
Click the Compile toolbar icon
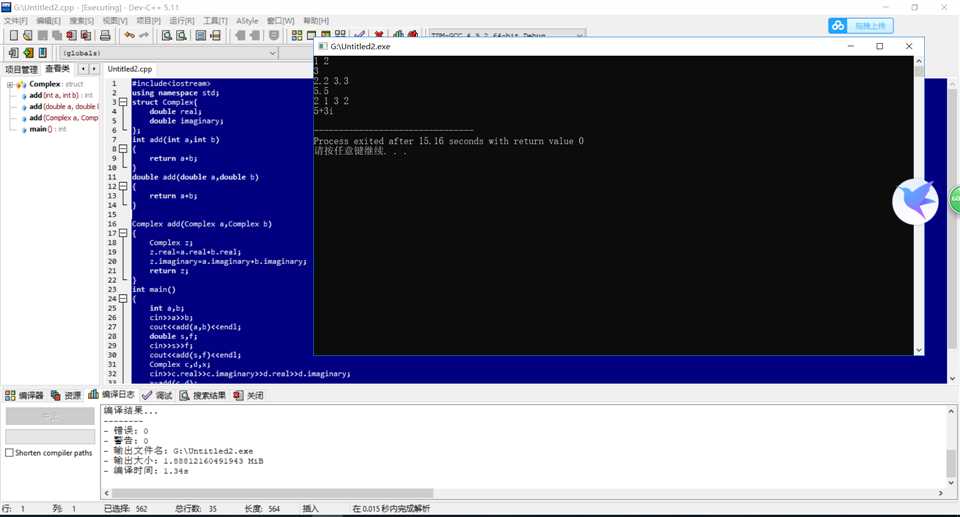point(297,36)
